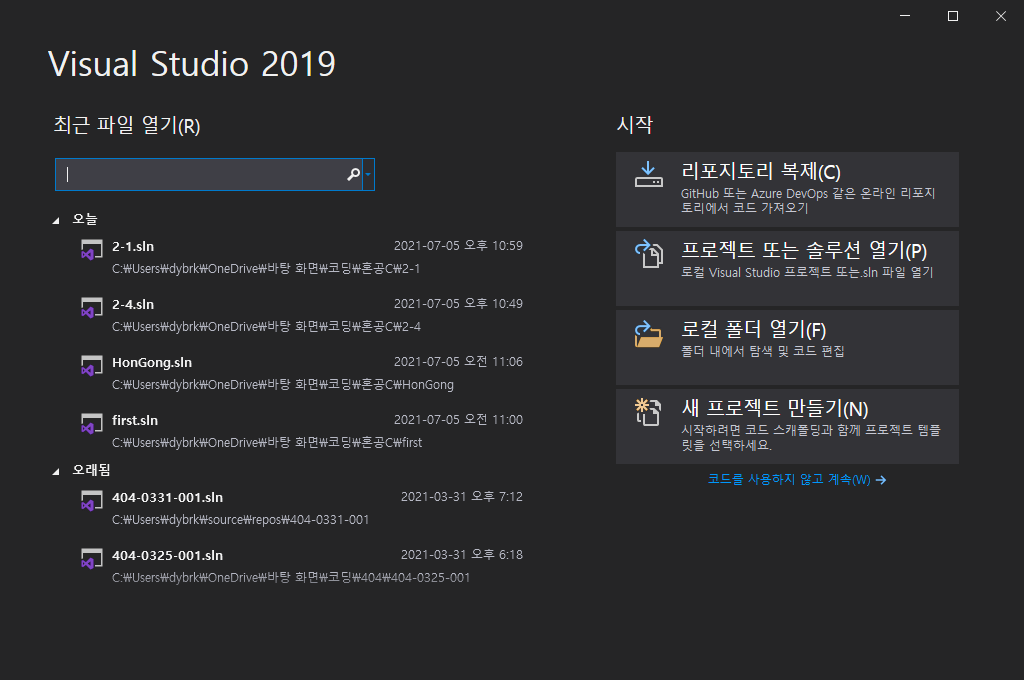Click the solution icon beside 2-1.sln
1024x680 pixels.
[91, 250]
